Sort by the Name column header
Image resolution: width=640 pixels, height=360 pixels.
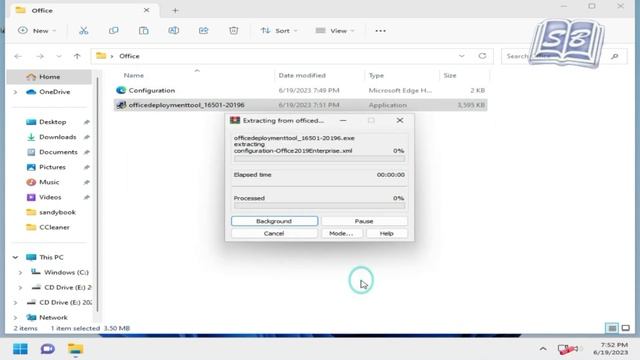133,76
